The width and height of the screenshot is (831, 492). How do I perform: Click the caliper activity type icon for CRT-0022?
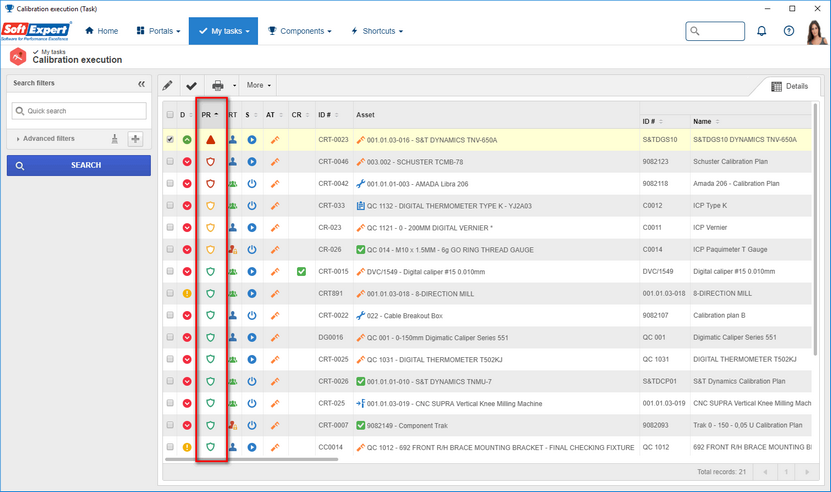point(275,315)
